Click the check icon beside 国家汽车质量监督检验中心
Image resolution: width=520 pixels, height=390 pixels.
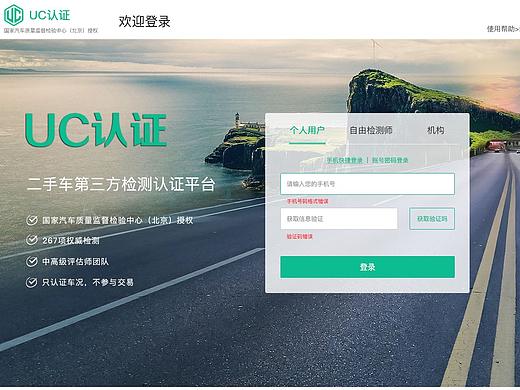(32, 220)
